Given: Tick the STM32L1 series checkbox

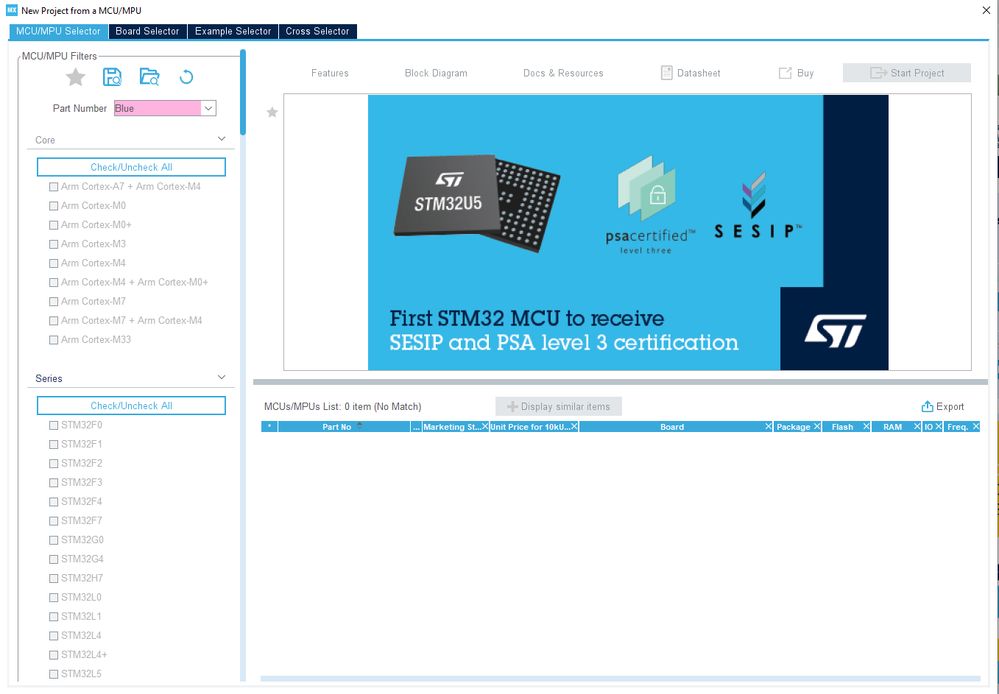Looking at the screenshot, I should [x=54, y=616].
